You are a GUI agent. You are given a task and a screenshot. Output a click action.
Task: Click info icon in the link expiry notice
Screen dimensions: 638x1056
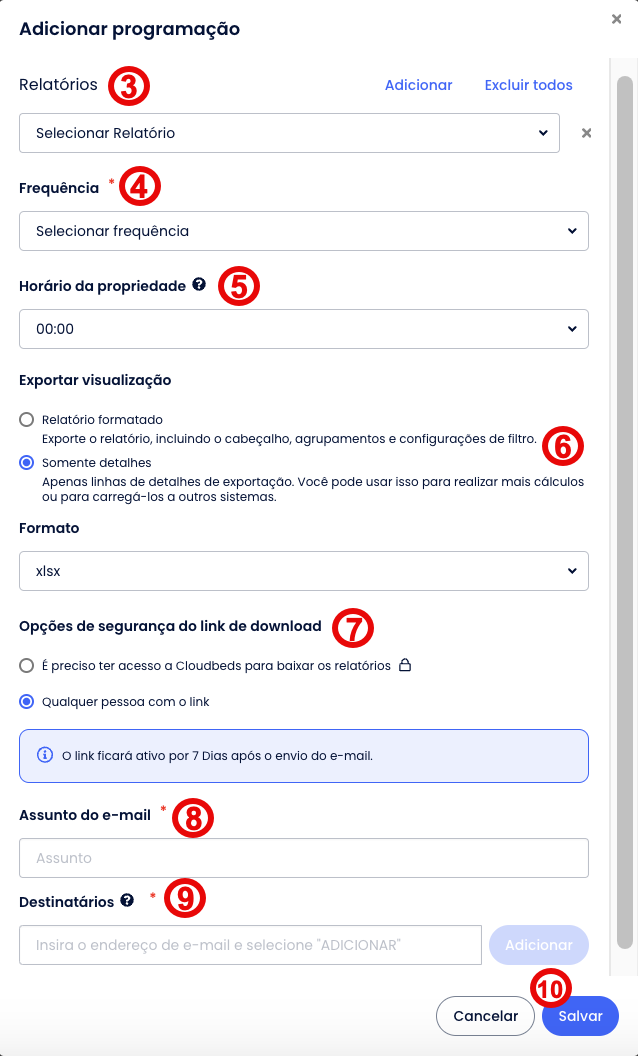44,755
